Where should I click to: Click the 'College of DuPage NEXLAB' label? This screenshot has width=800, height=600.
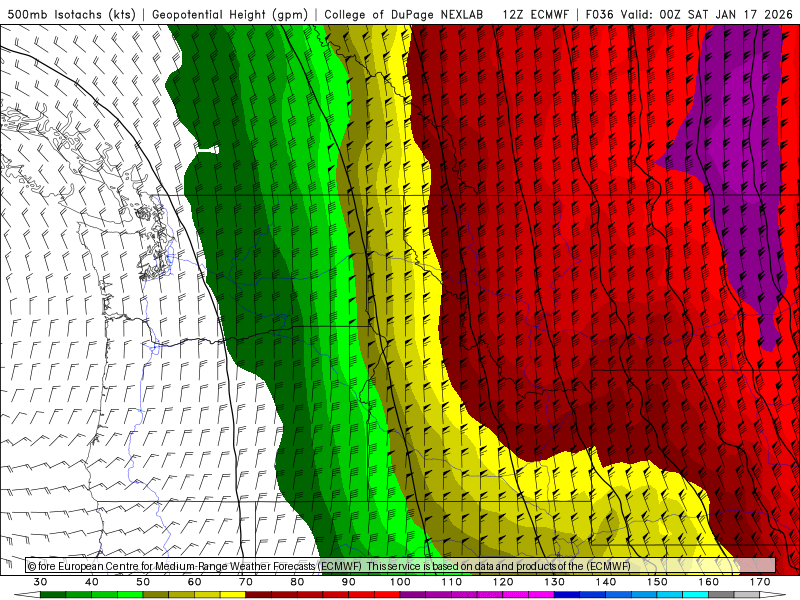pos(404,14)
